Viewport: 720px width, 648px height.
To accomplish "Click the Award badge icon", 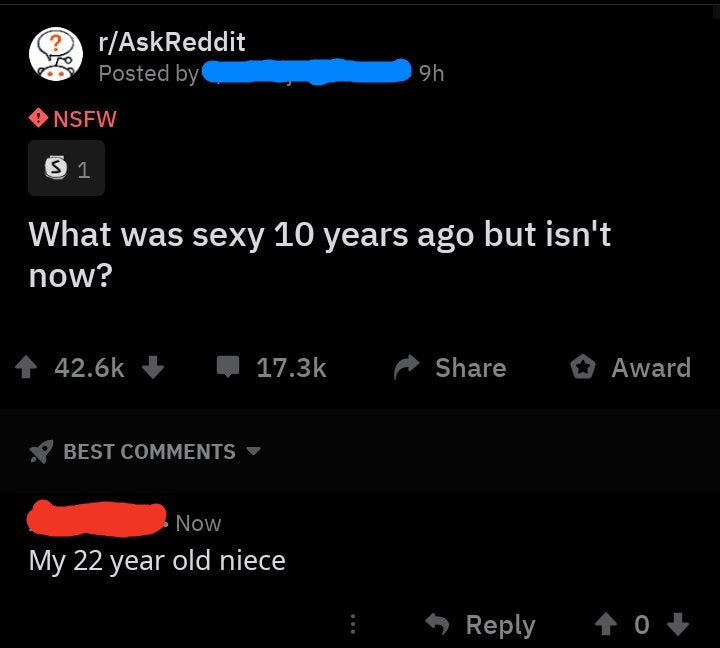I will tap(582, 368).
